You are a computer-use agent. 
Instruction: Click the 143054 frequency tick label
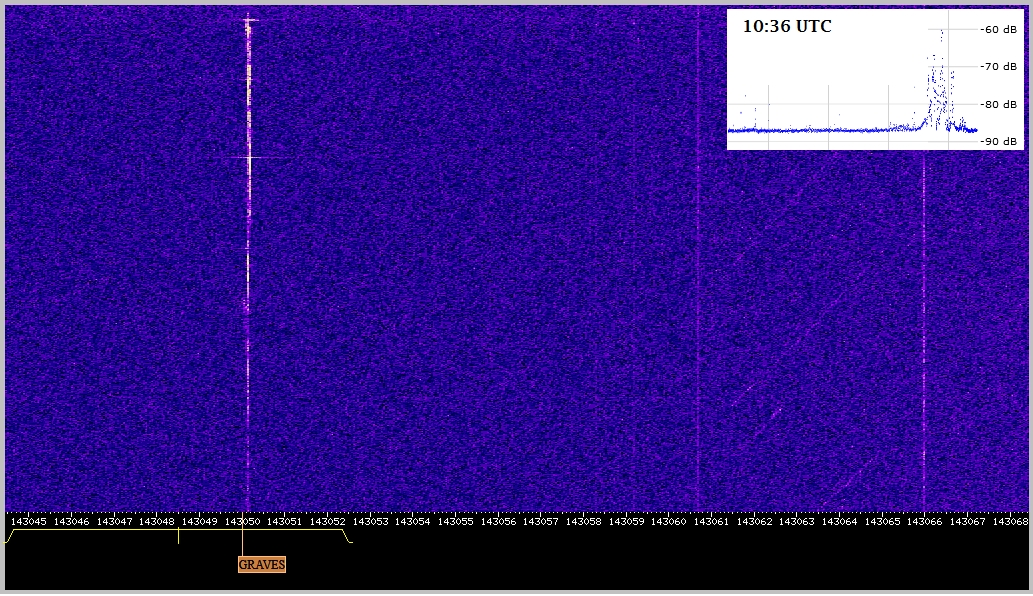pos(412,522)
